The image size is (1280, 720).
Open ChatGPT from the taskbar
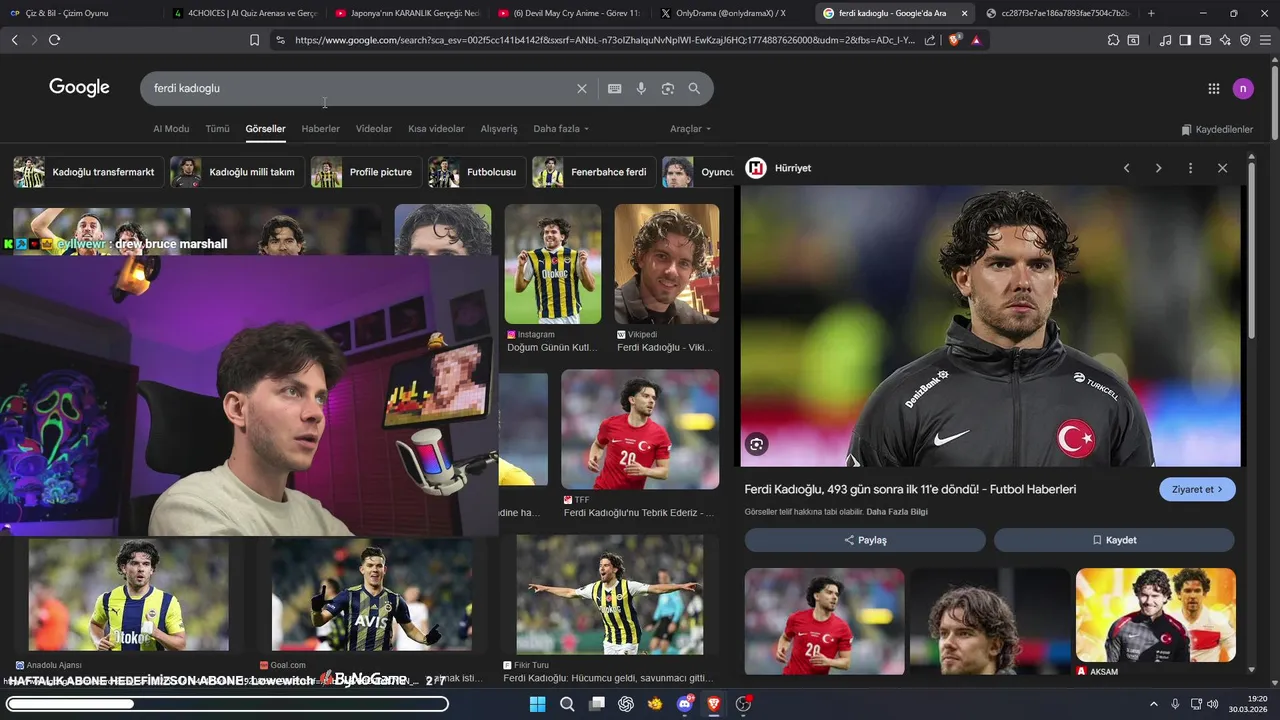[626, 704]
